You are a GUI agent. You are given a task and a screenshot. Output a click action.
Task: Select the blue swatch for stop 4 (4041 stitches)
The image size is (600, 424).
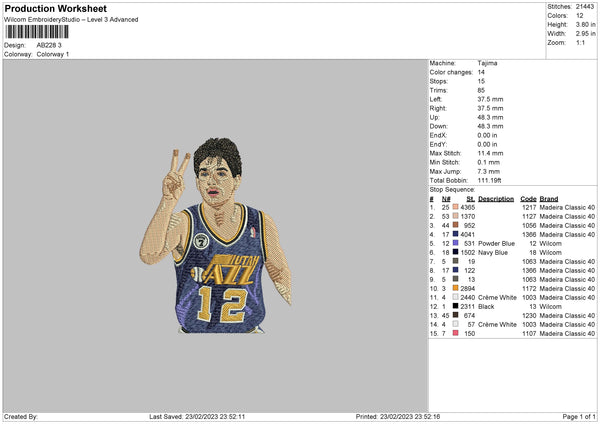[x=455, y=234]
